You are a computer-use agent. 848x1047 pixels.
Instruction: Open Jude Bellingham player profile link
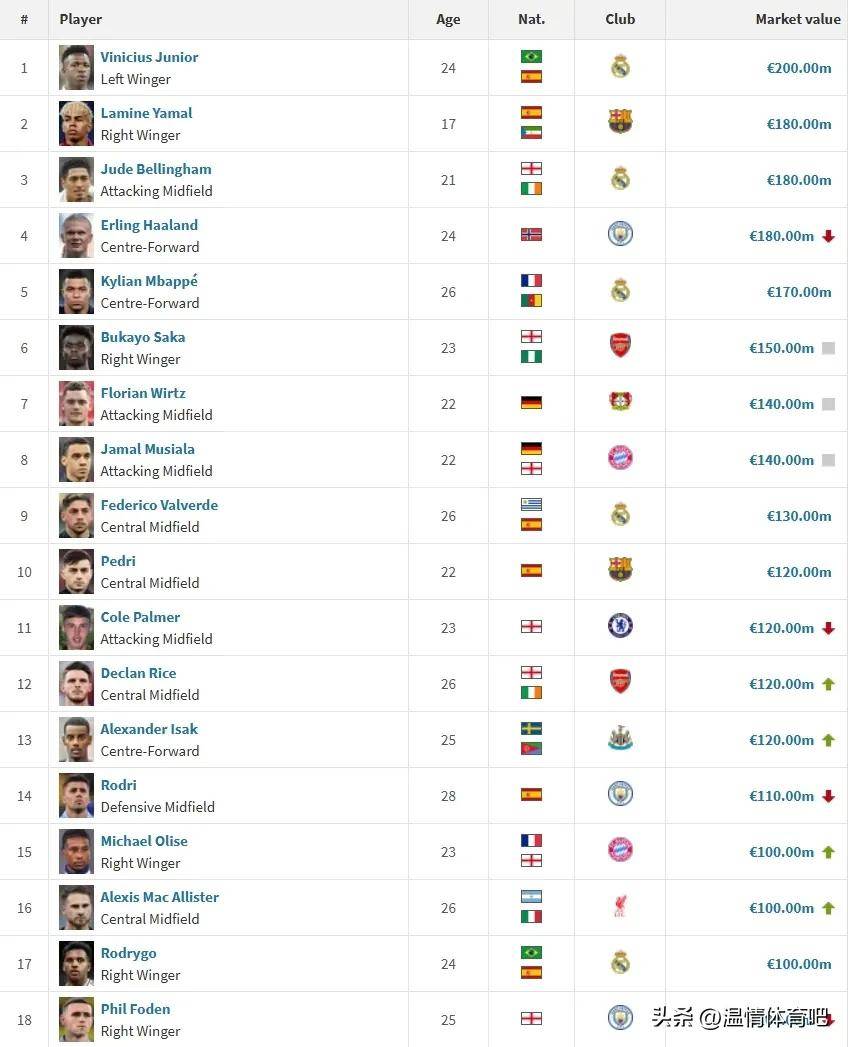(156, 169)
